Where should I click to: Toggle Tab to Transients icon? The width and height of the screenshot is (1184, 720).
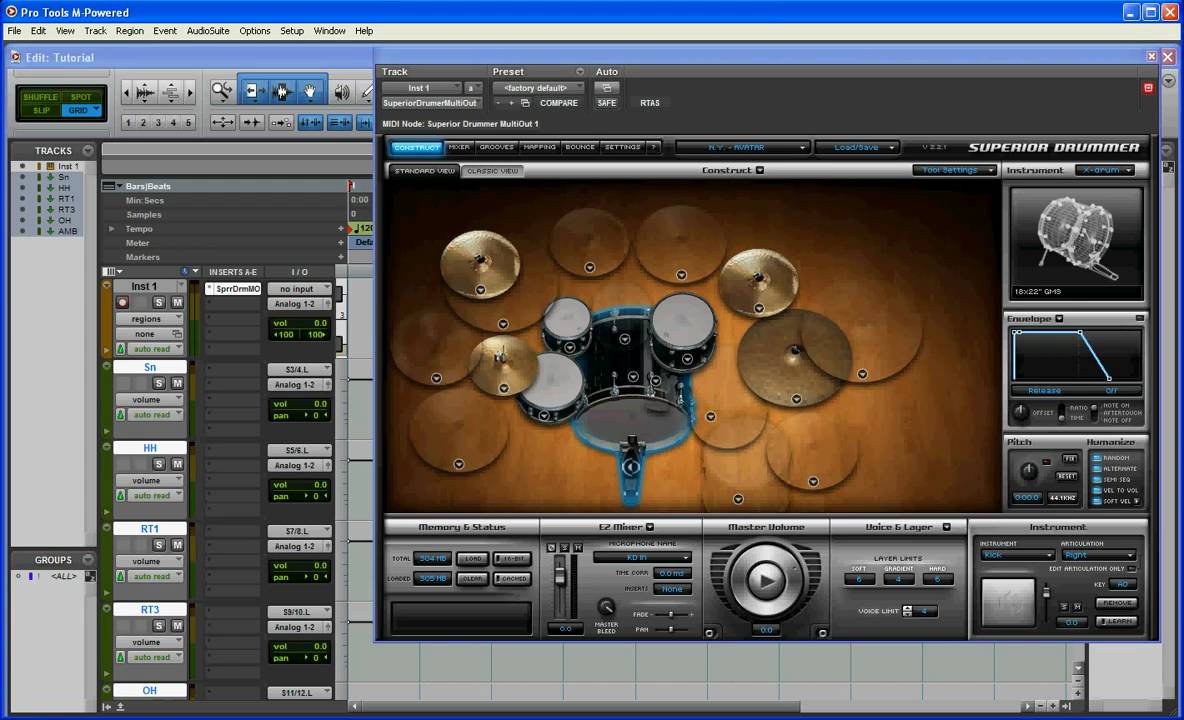tap(251, 122)
